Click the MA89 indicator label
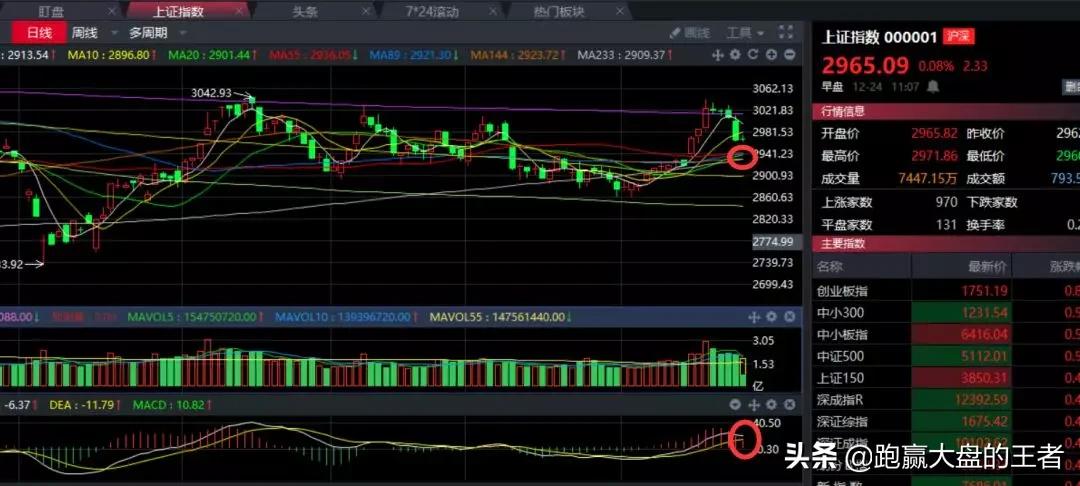 pos(415,55)
